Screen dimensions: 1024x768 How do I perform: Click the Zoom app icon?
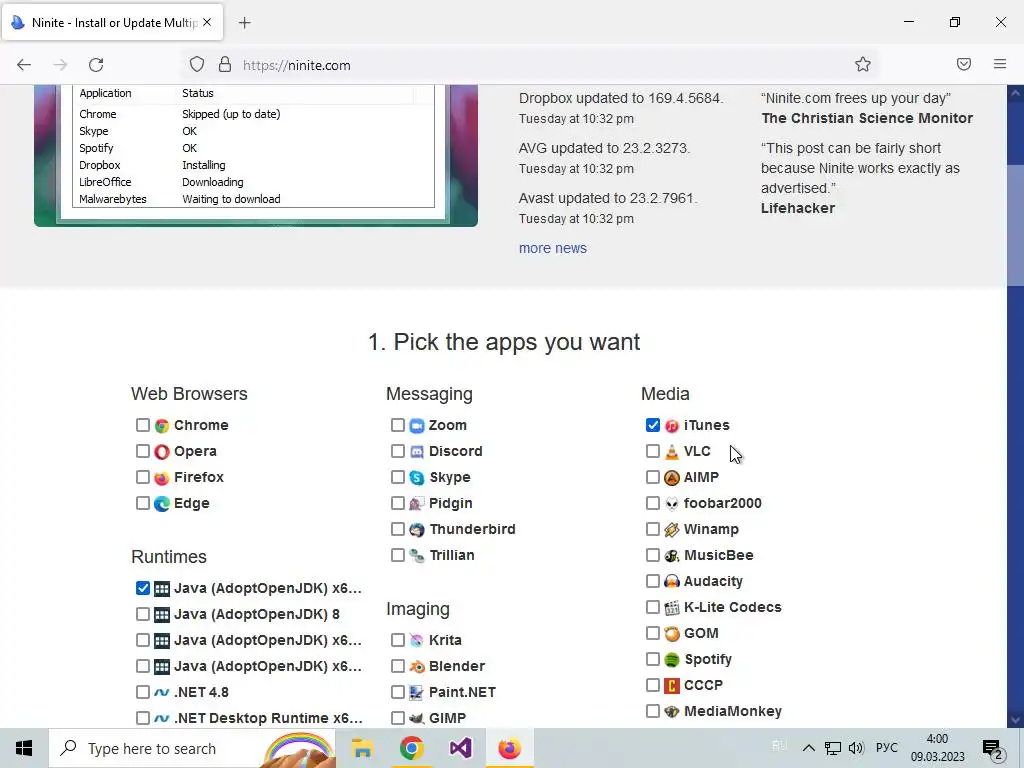417,426
